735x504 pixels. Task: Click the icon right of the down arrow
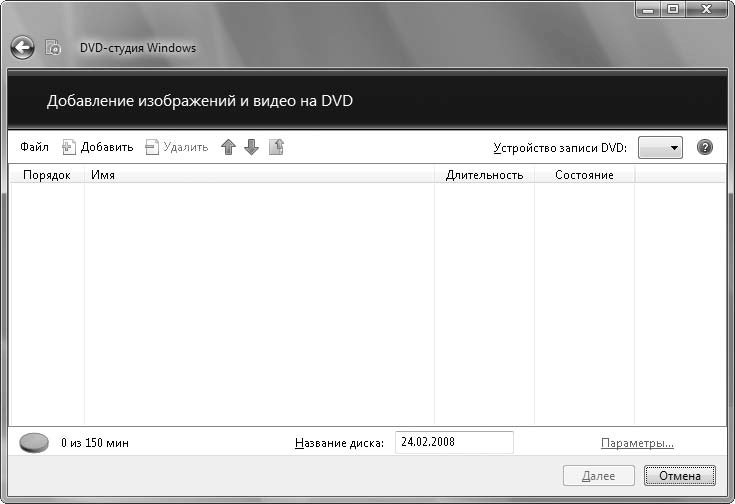[x=277, y=147]
